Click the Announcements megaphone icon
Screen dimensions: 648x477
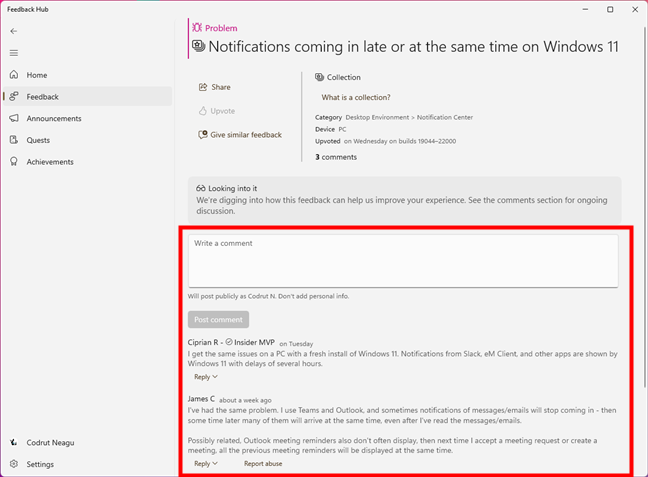pyautogui.click(x=14, y=118)
